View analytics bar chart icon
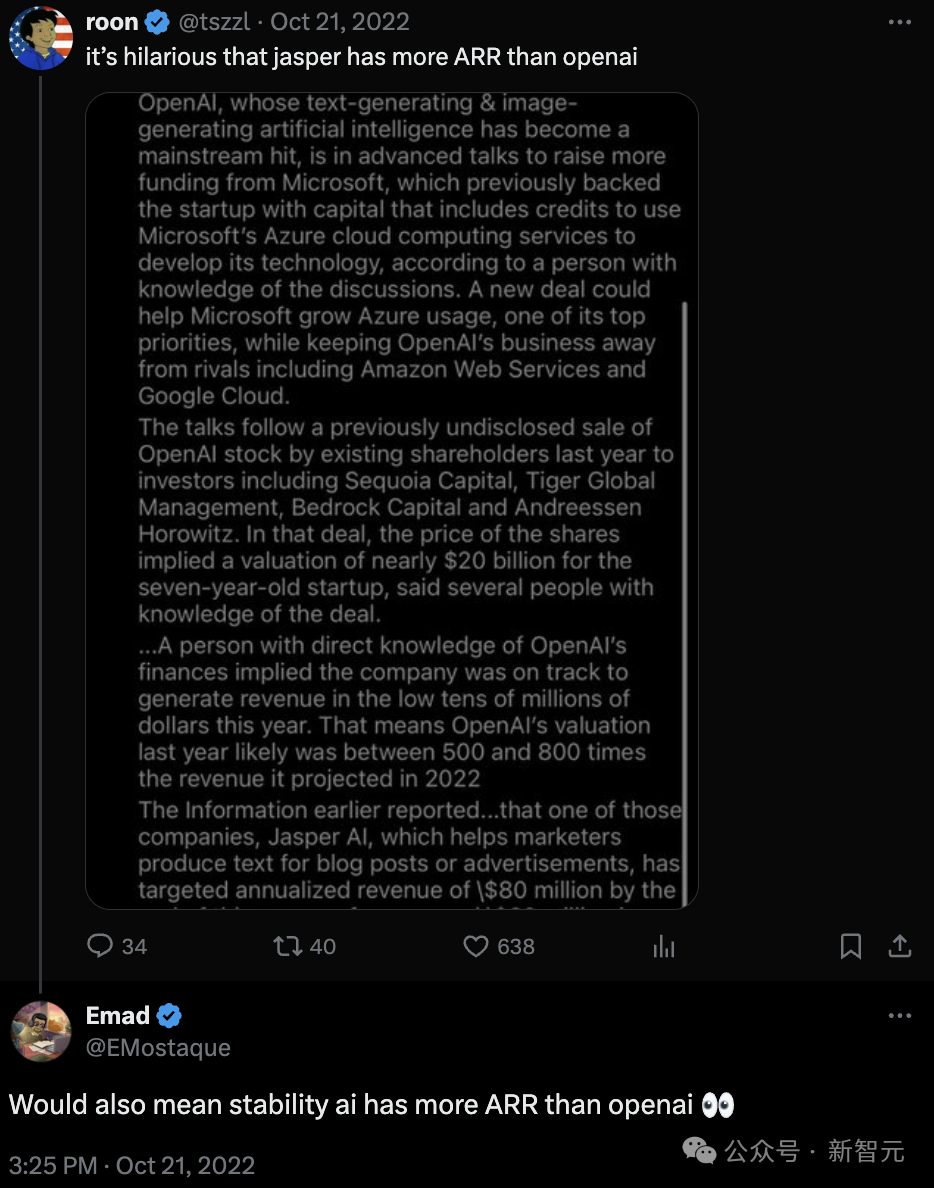 click(x=664, y=946)
